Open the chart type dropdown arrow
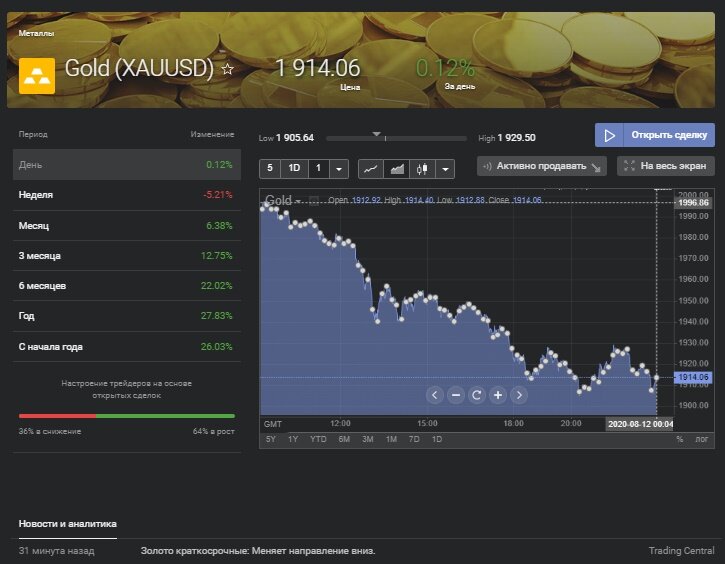 (446, 168)
